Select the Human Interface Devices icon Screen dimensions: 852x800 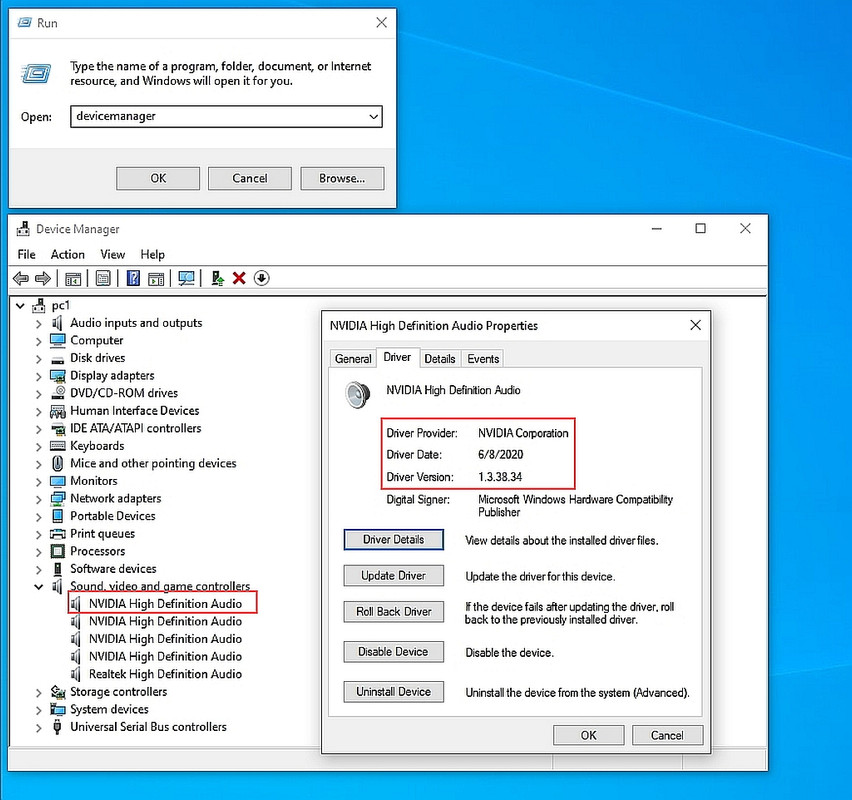58,411
